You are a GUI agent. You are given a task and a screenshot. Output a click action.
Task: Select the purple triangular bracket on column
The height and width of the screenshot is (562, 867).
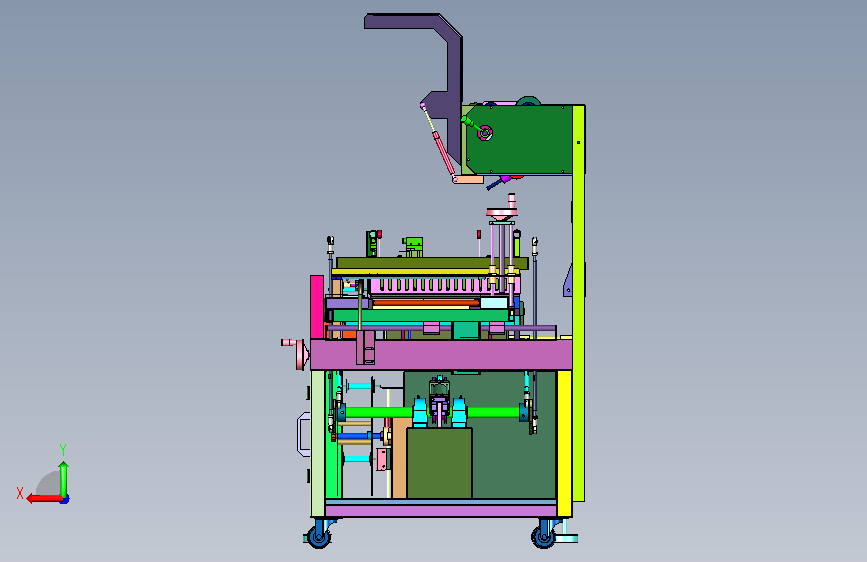pos(568,280)
